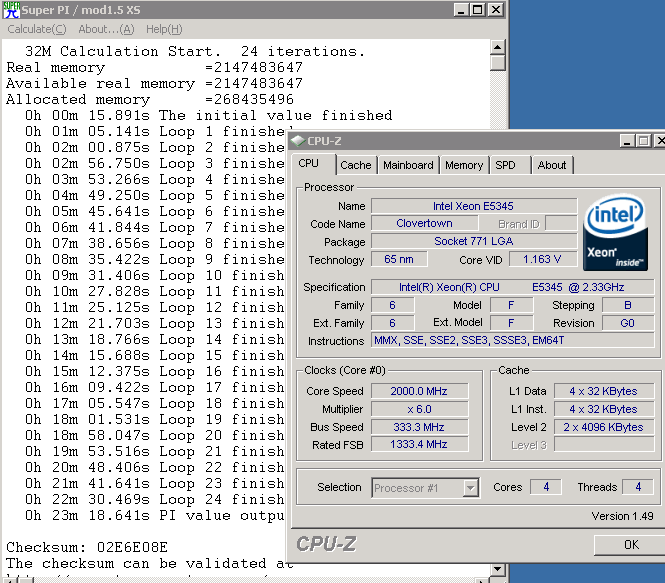
Task: Click the Level 2 cache value '2 x 4096 KBytes'
Action: click(x=604, y=427)
